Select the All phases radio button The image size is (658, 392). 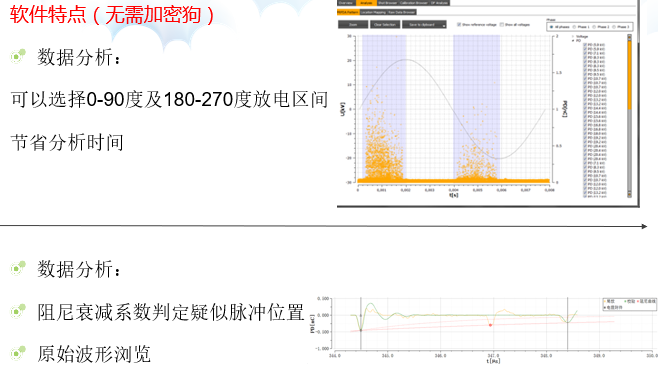click(551, 27)
